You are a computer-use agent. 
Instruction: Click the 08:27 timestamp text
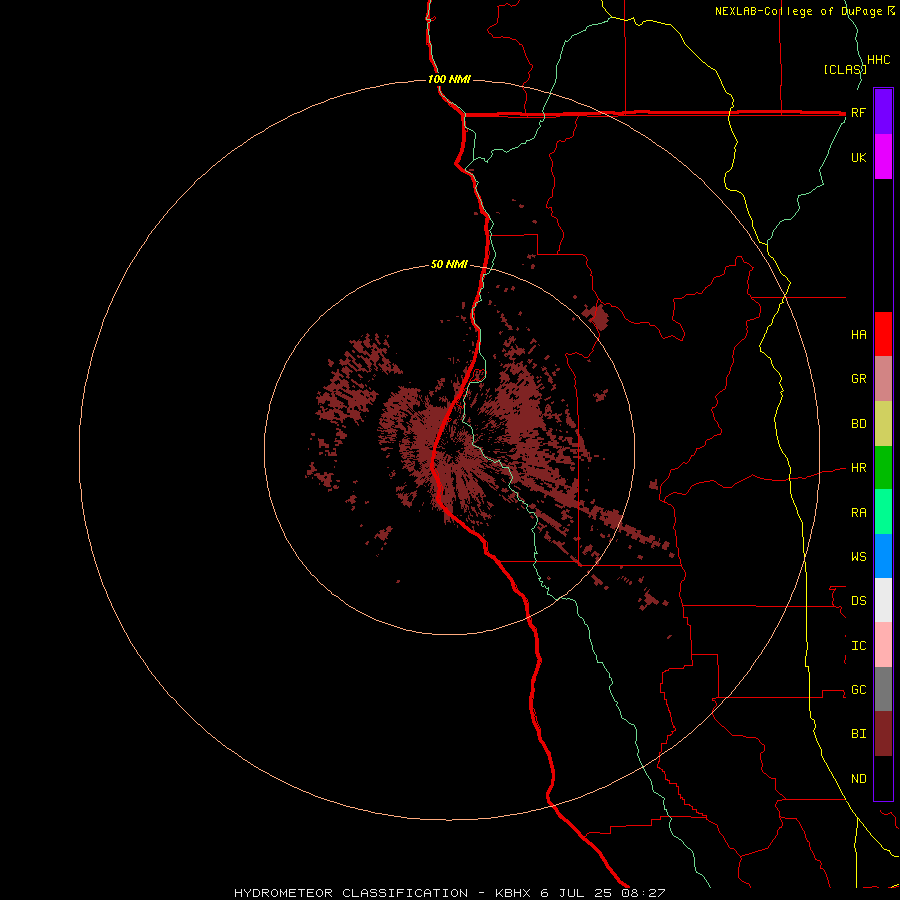coord(643,893)
